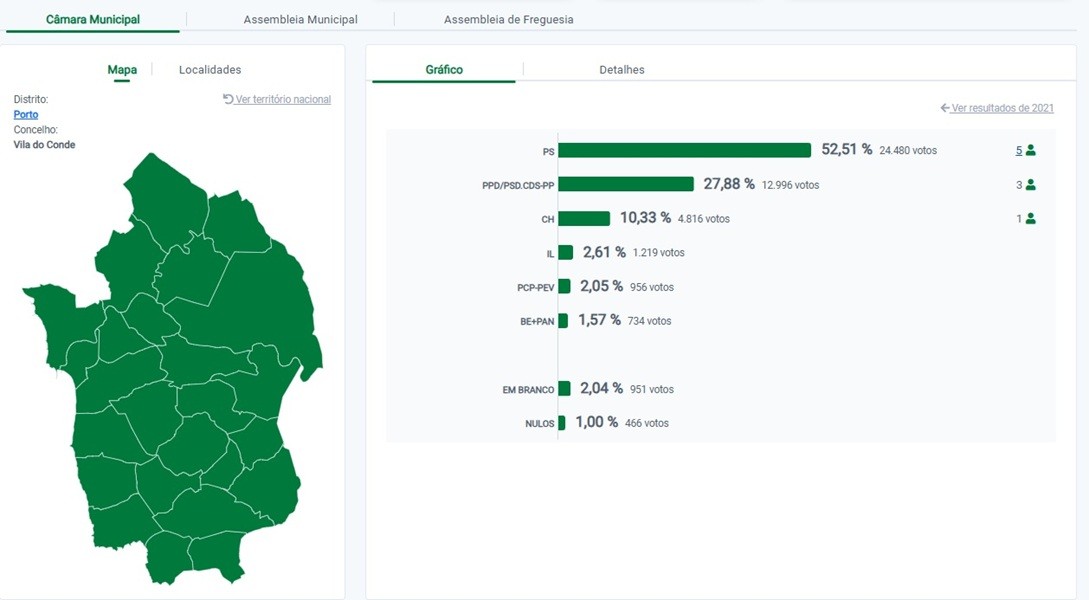Viewport: 1089px width, 600px height.
Task: Show the Localidades list tab
Action: tap(210, 70)
